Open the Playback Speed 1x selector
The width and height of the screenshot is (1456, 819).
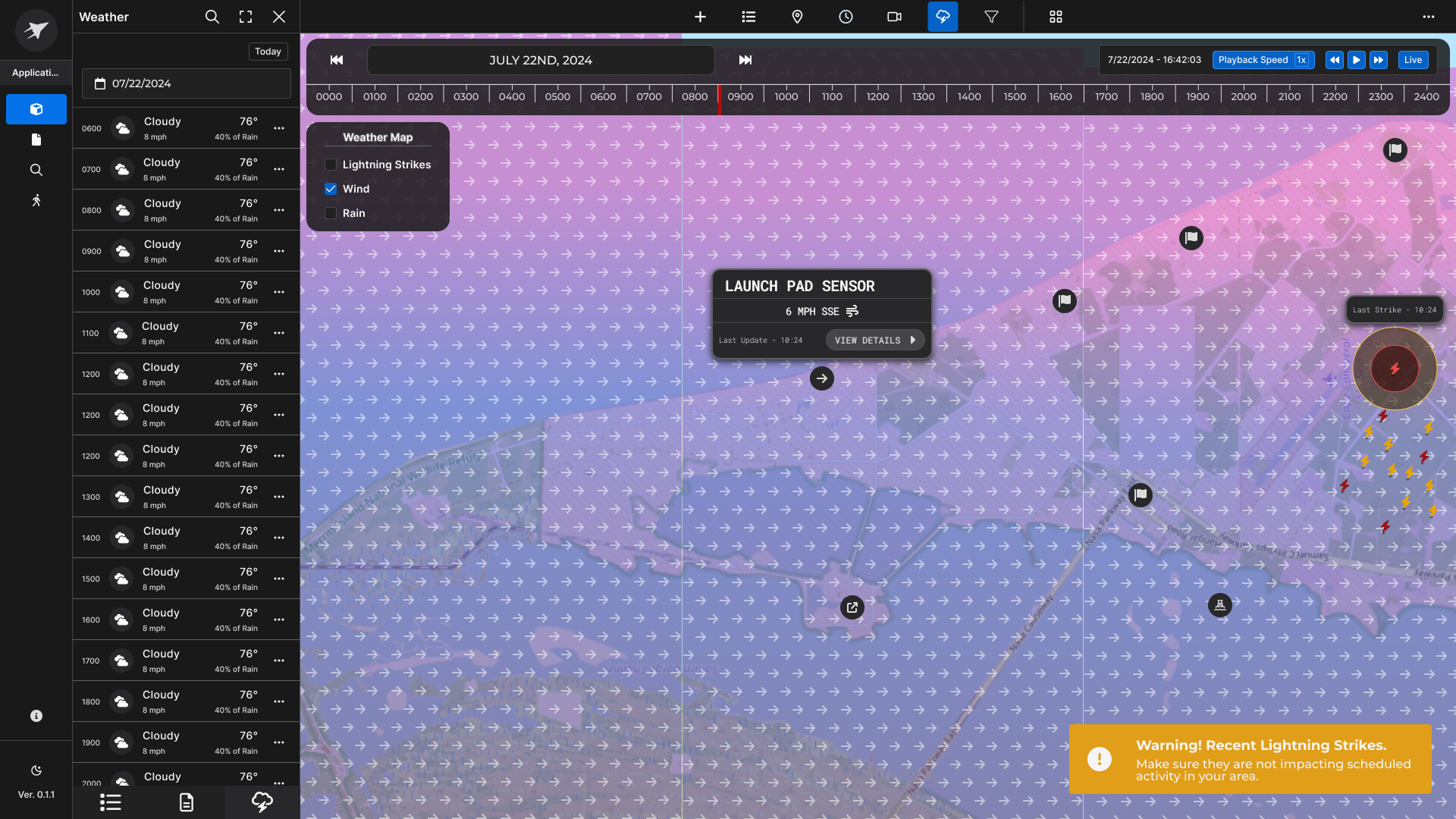(x=1263, y=59)
